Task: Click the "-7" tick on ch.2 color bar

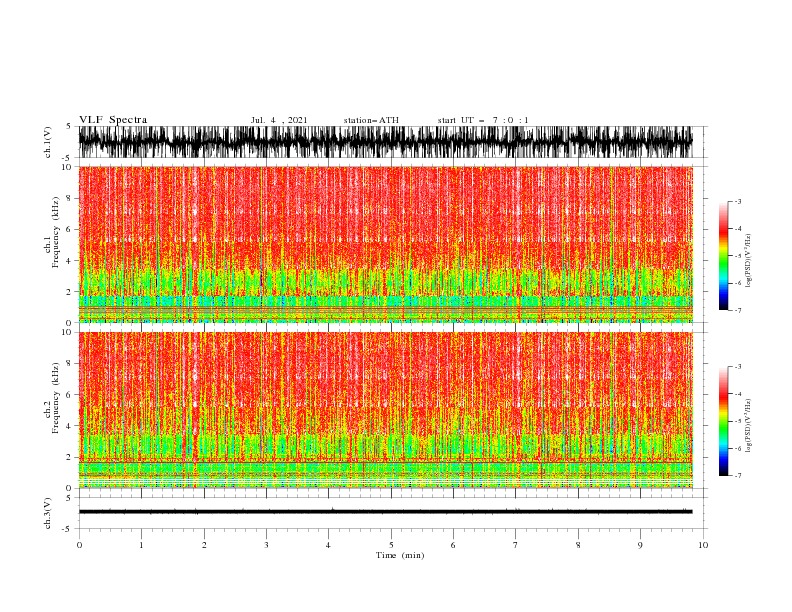Action: click(x=738, y=476)
